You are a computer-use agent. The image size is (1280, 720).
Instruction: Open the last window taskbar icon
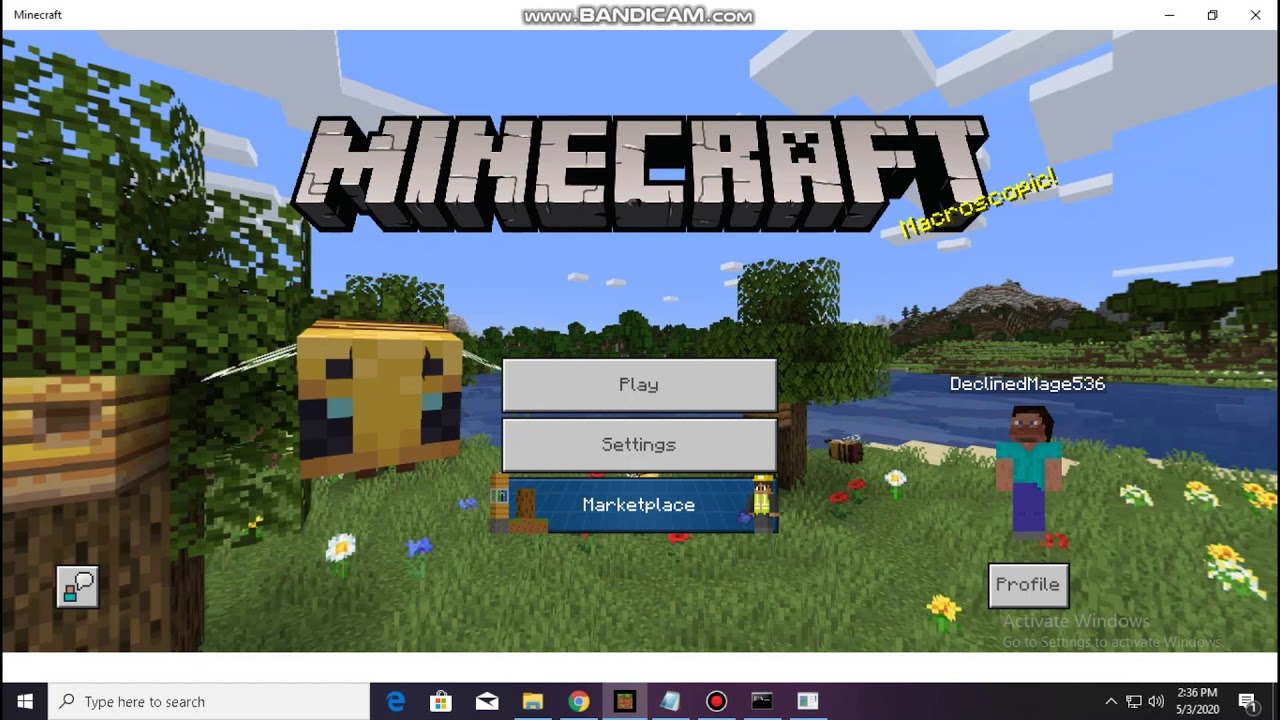pyautogui.click(x=808, y=701)
